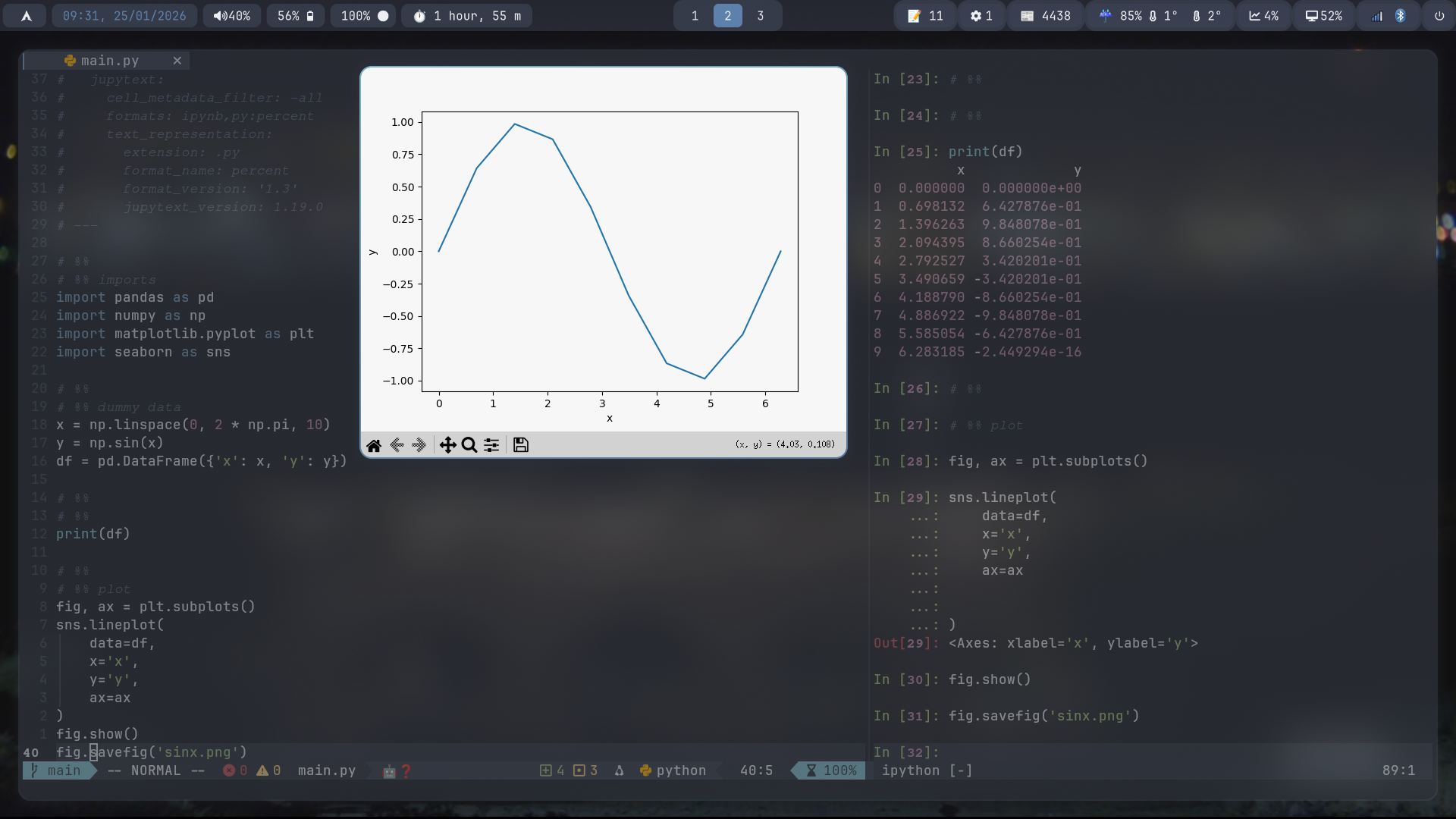
Task: Click the In [32] IPython prompt line
Action: (x=907, y=752)
